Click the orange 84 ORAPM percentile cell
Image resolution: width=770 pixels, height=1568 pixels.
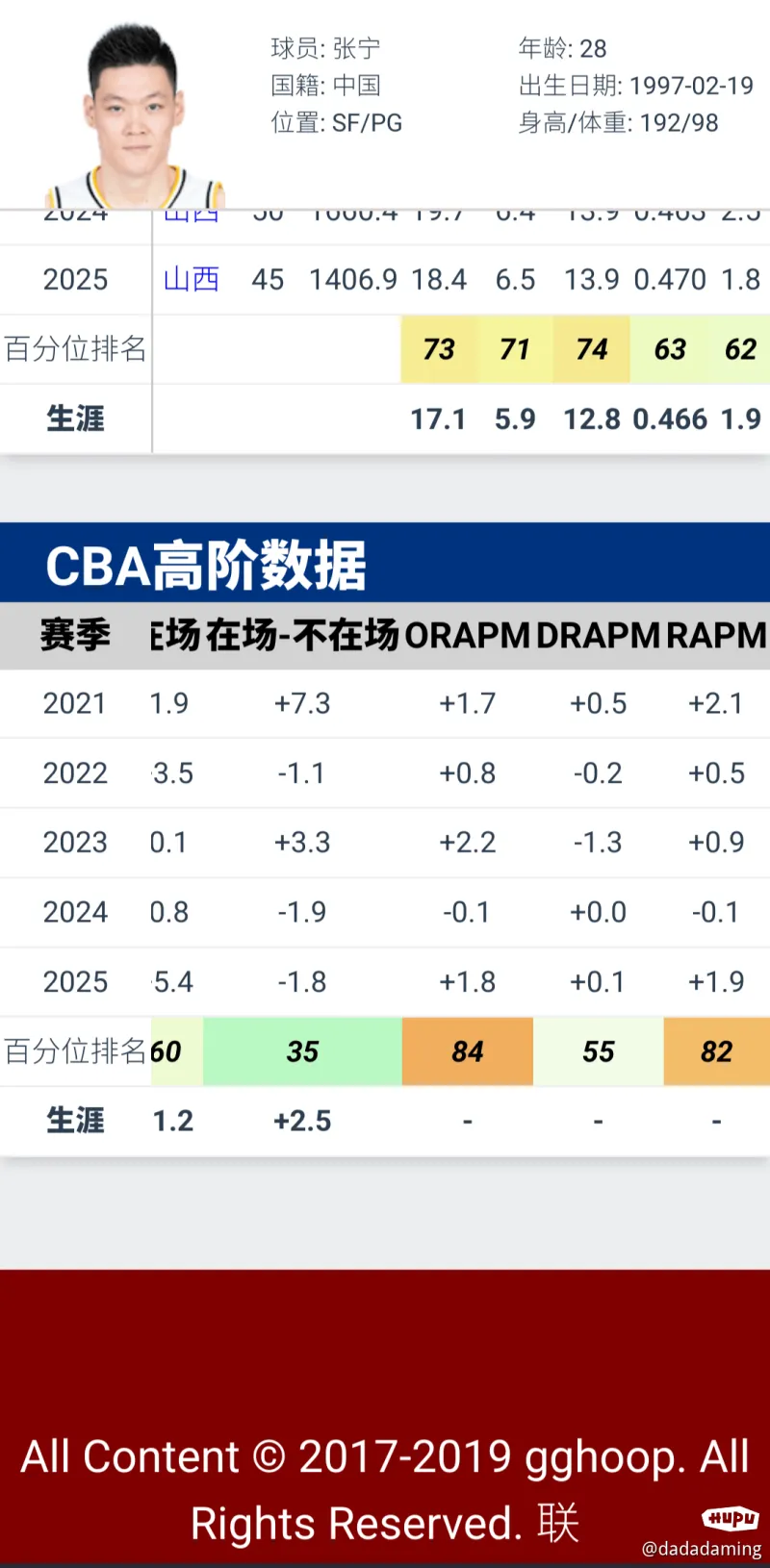click(467, 1051)
